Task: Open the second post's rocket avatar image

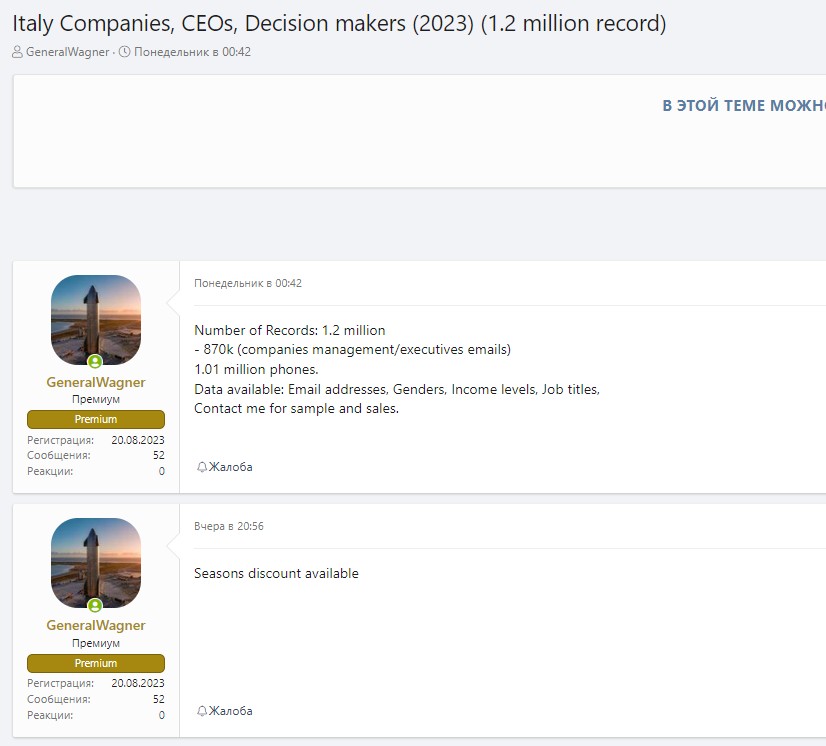Action: pyautogui.click(x=95, y=563)
